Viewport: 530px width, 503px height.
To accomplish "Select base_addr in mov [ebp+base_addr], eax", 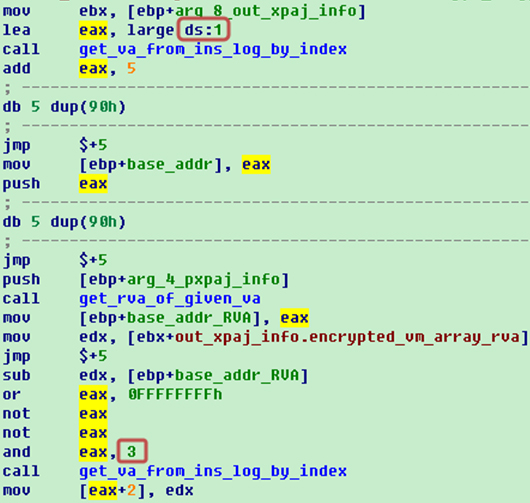I will click(170, 165).
